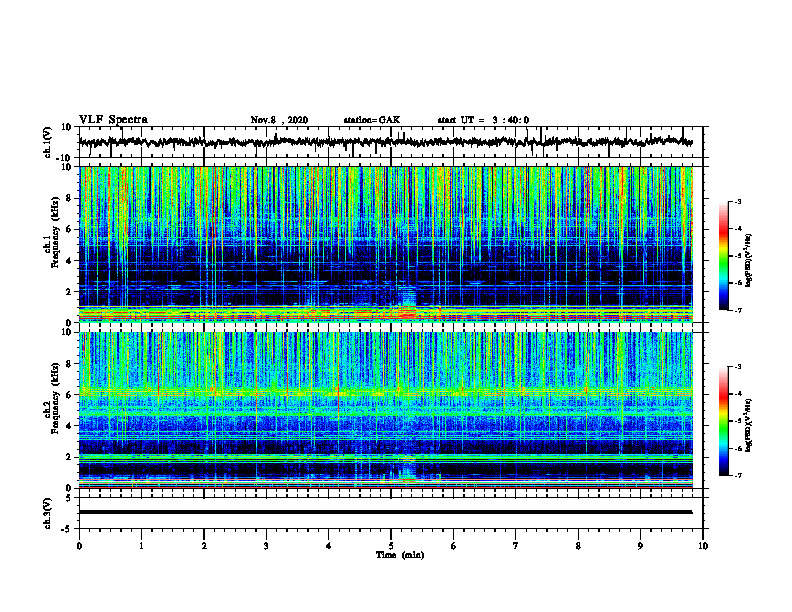Click the ch.1 spectrogram color bar
Viewport: 792px width, 612px height.
click(x=724, y=256)
